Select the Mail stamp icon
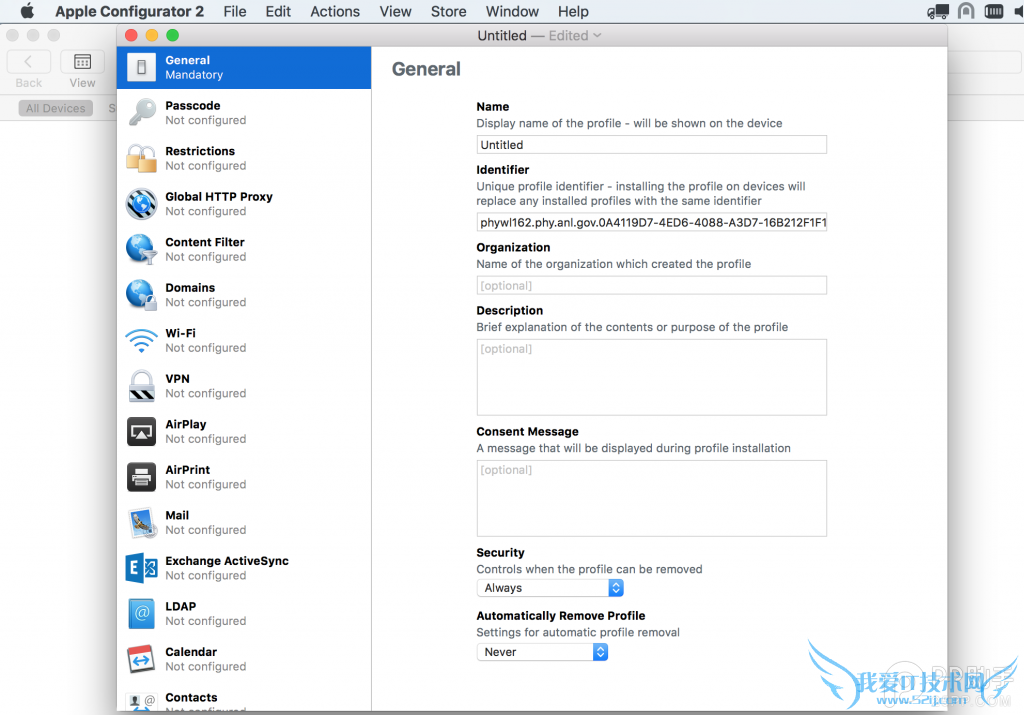 141,523
